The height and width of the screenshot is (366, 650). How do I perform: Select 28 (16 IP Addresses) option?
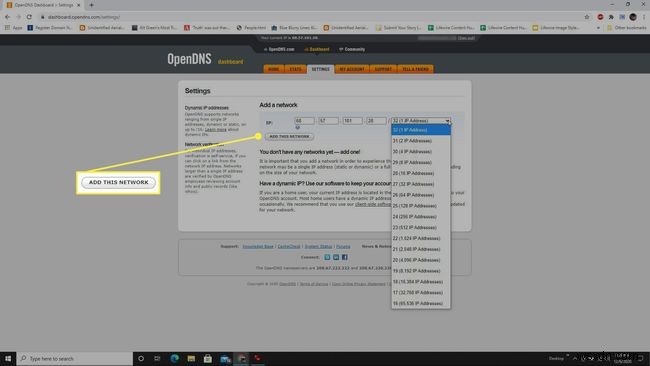click(421, 173)
